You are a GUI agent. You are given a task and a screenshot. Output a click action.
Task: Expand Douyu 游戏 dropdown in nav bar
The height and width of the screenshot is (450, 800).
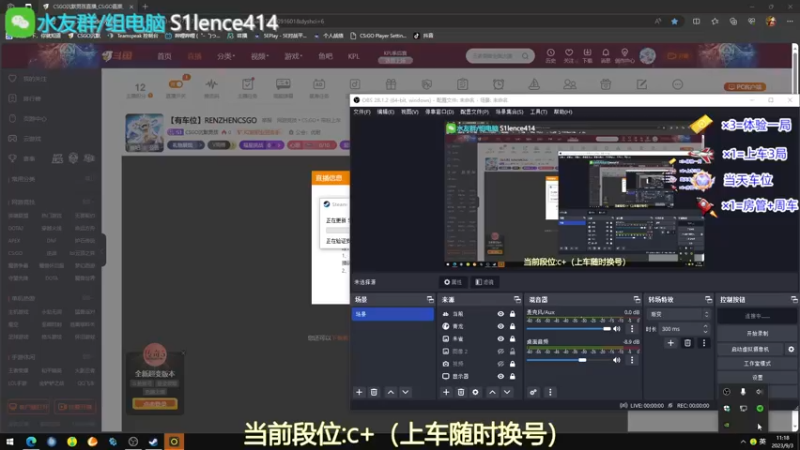(x=293, y=56)
